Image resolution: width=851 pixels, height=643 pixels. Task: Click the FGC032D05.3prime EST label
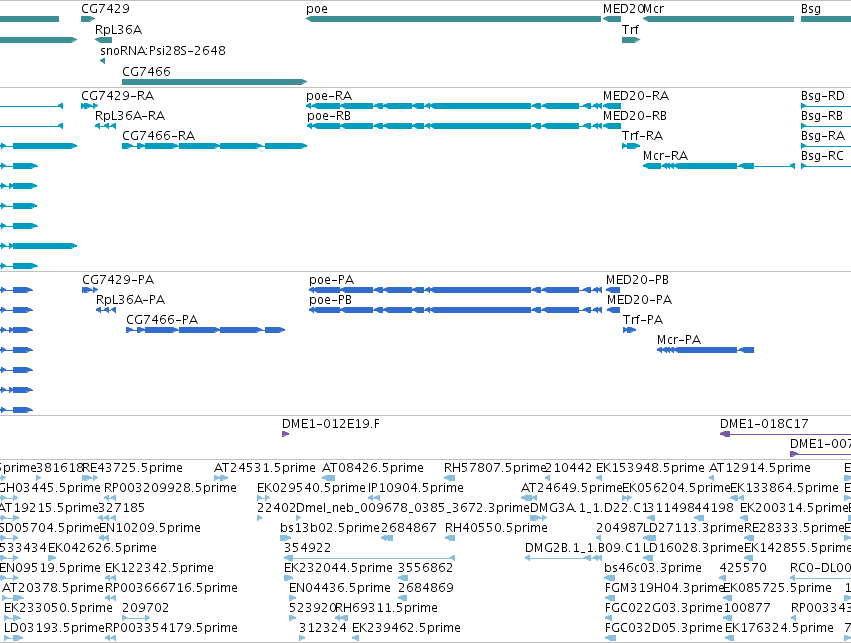click(664, 628)
